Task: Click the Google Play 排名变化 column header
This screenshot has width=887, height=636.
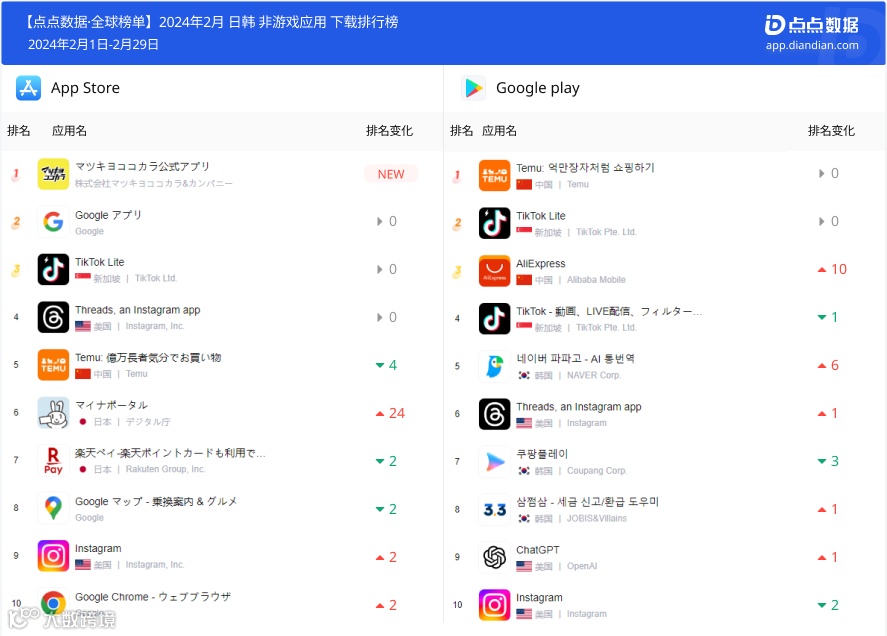Action: coord(831,131)
